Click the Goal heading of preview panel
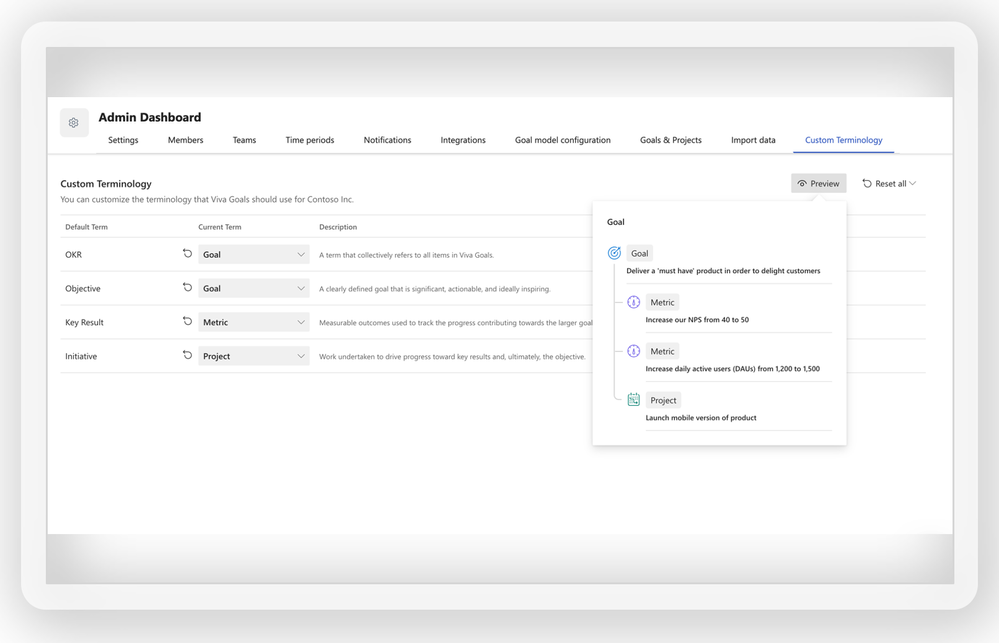This screenshot has height=643, width=999. coord(615,222)
